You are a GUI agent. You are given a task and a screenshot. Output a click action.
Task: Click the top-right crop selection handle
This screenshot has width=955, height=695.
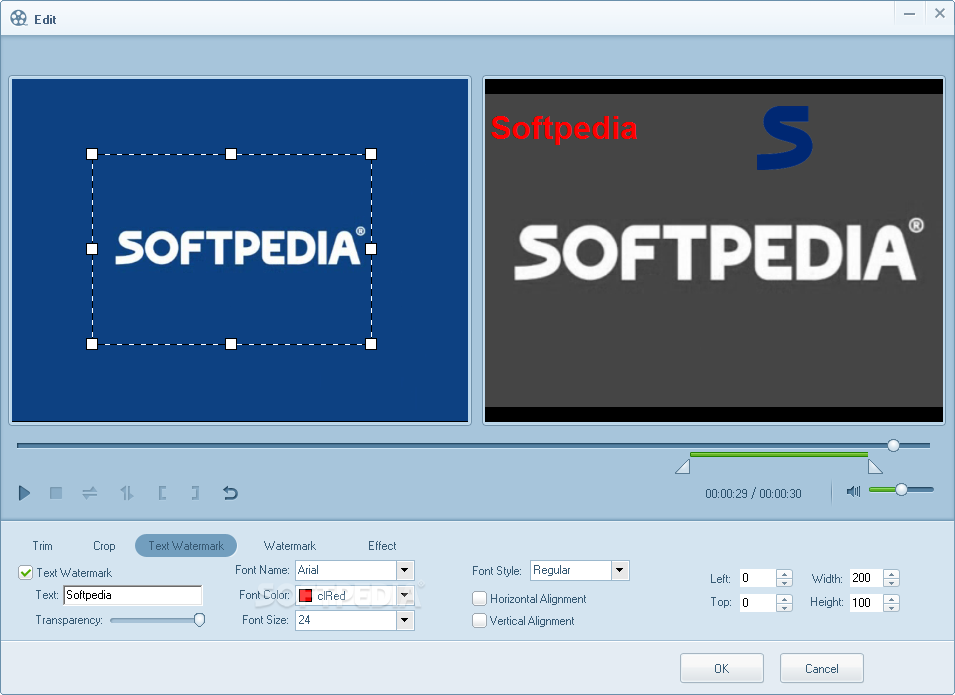tap(371, 154)
